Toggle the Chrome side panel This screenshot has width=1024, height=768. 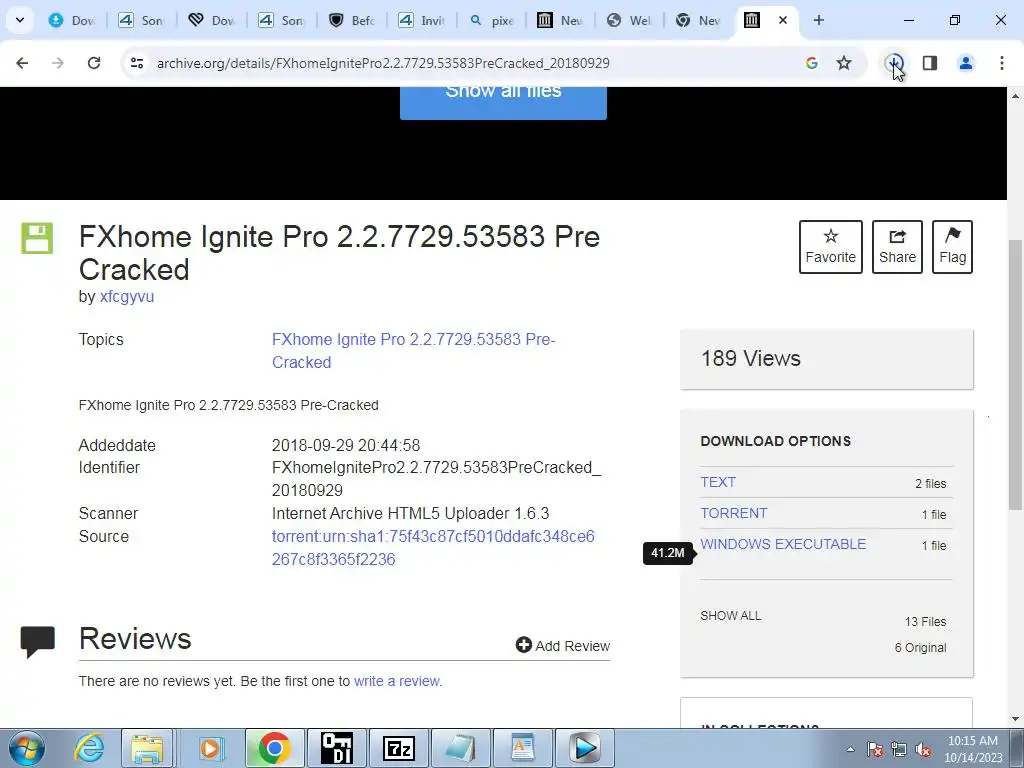(930, 63)
